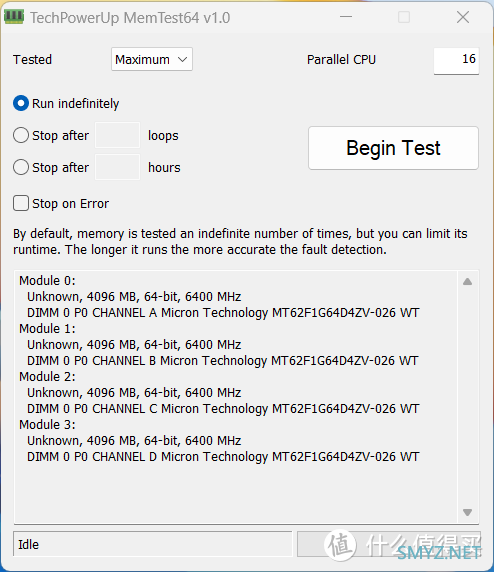494x572 pixels.
Task: Select Stop after hours radio button
Action: point(21,167)
